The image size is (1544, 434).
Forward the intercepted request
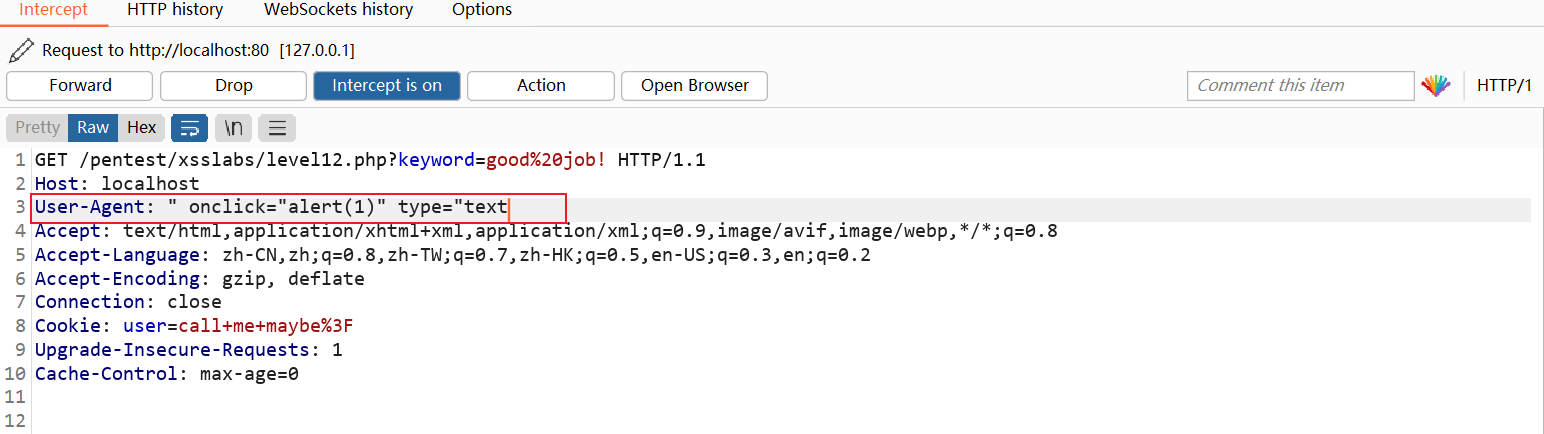click(80, 86)
